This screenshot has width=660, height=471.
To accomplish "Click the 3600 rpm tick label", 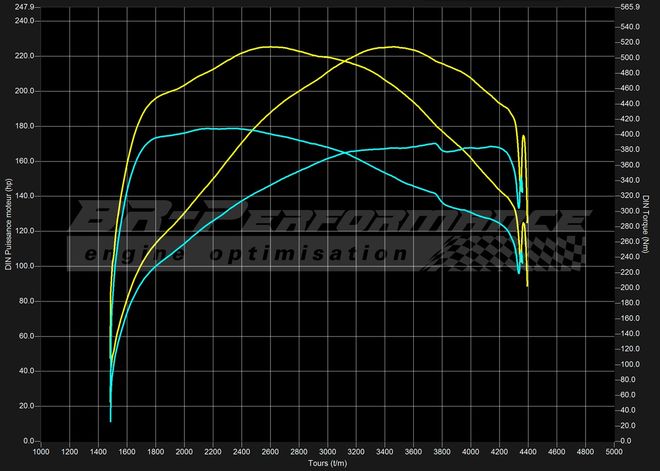I will point(413,452).
